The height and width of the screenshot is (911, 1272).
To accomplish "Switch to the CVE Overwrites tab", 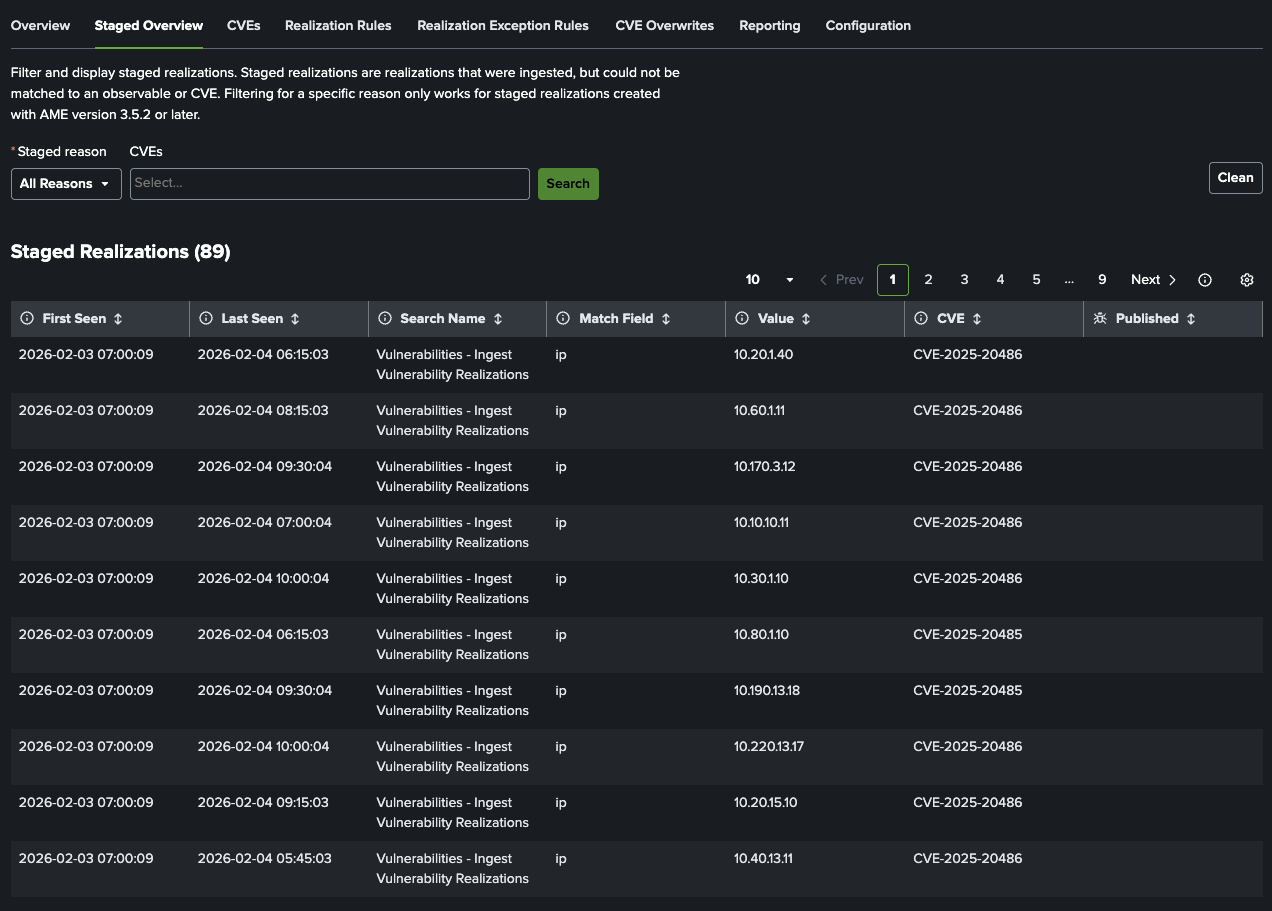I will (x=664, y=26).
